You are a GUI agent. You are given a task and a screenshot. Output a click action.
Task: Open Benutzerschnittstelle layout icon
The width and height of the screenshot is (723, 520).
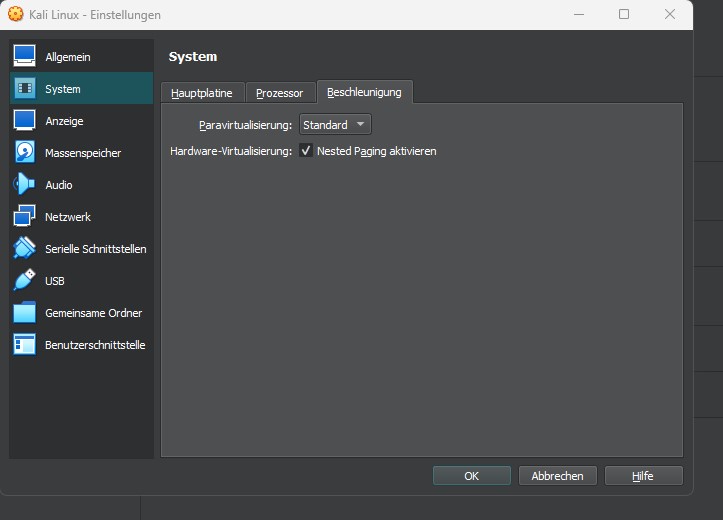point(24,344)
